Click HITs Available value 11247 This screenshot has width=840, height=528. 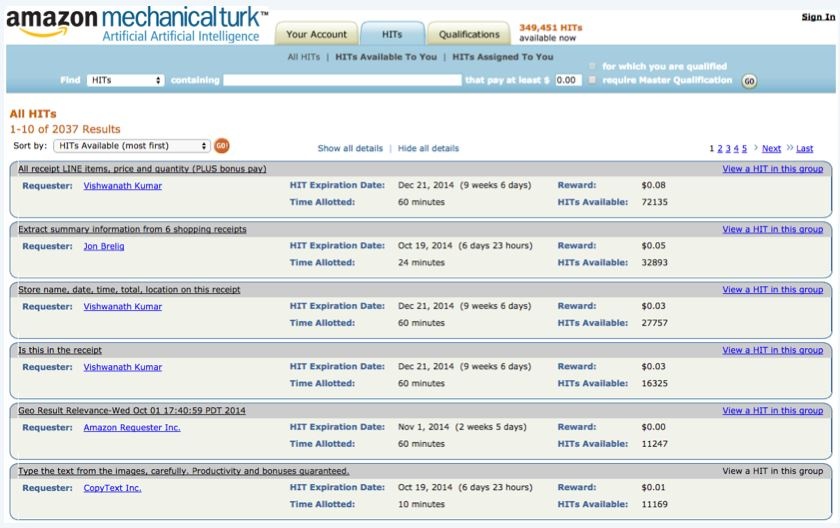655,444
